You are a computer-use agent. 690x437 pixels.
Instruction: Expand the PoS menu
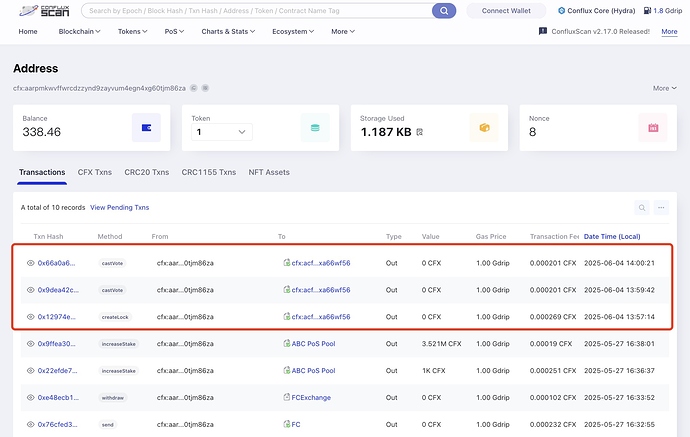pyautogui.click(x=174, y=31)
